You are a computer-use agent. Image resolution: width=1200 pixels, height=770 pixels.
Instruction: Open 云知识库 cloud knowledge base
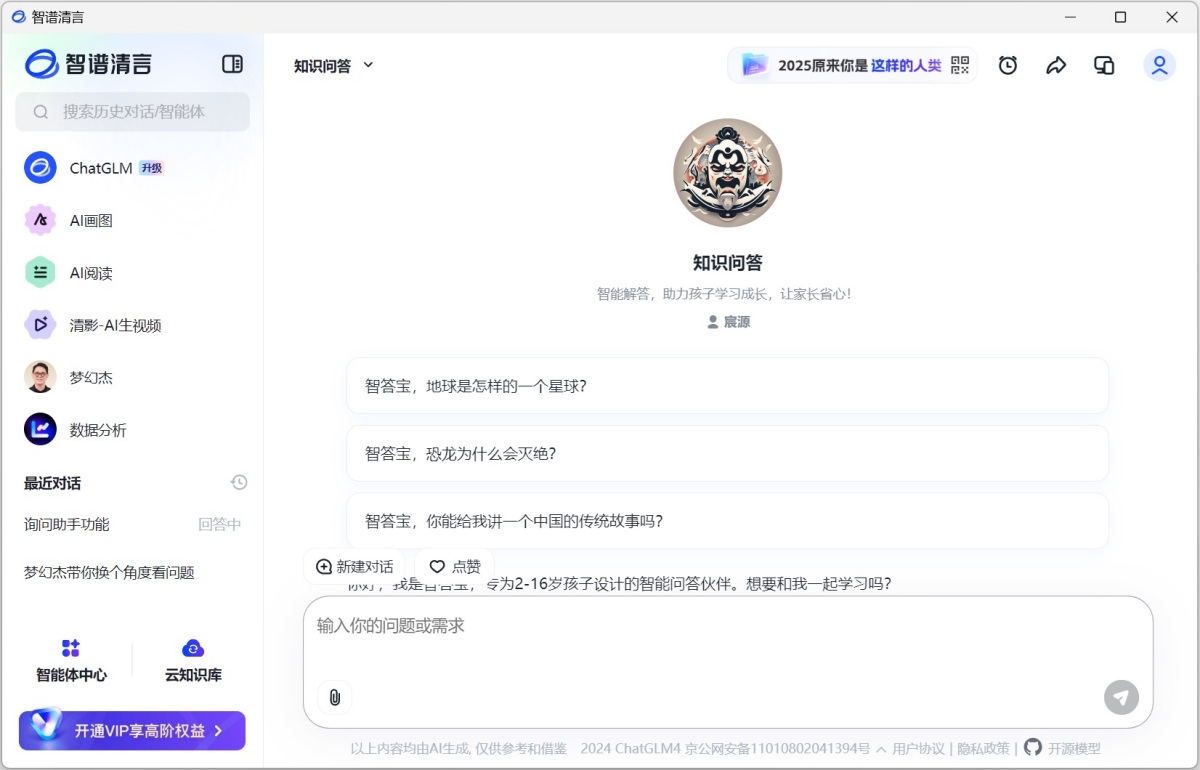[x=193, y=661]
